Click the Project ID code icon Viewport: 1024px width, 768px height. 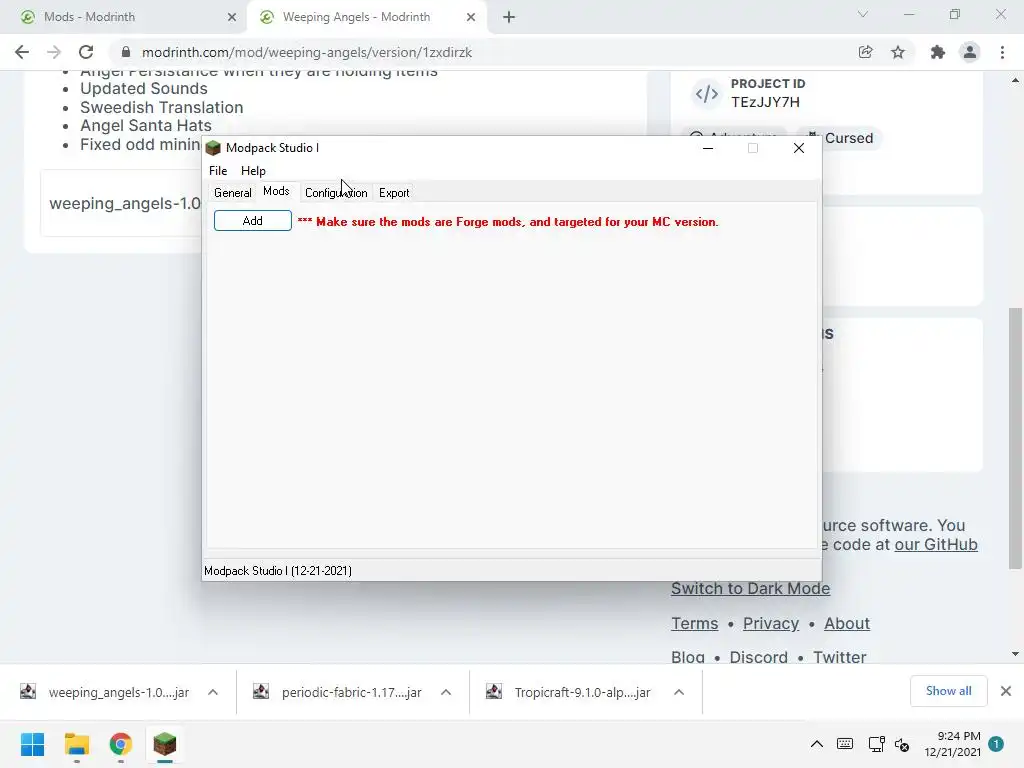coord(707,93)
